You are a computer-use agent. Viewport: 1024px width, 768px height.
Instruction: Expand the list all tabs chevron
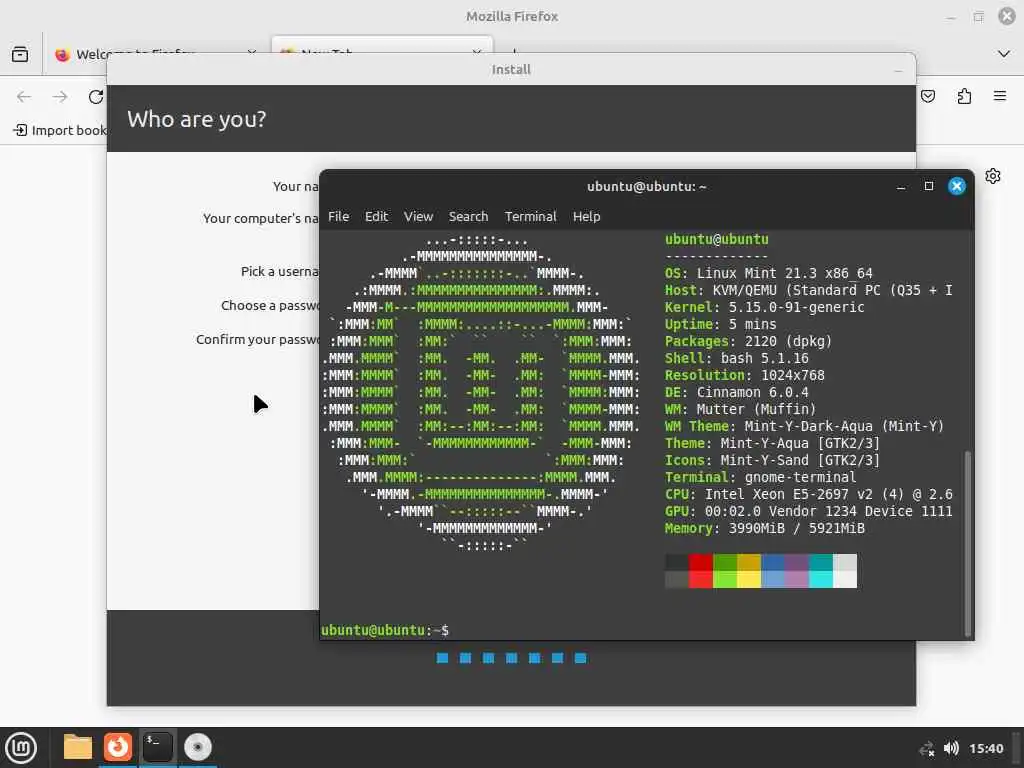[x=1004, y=54]
